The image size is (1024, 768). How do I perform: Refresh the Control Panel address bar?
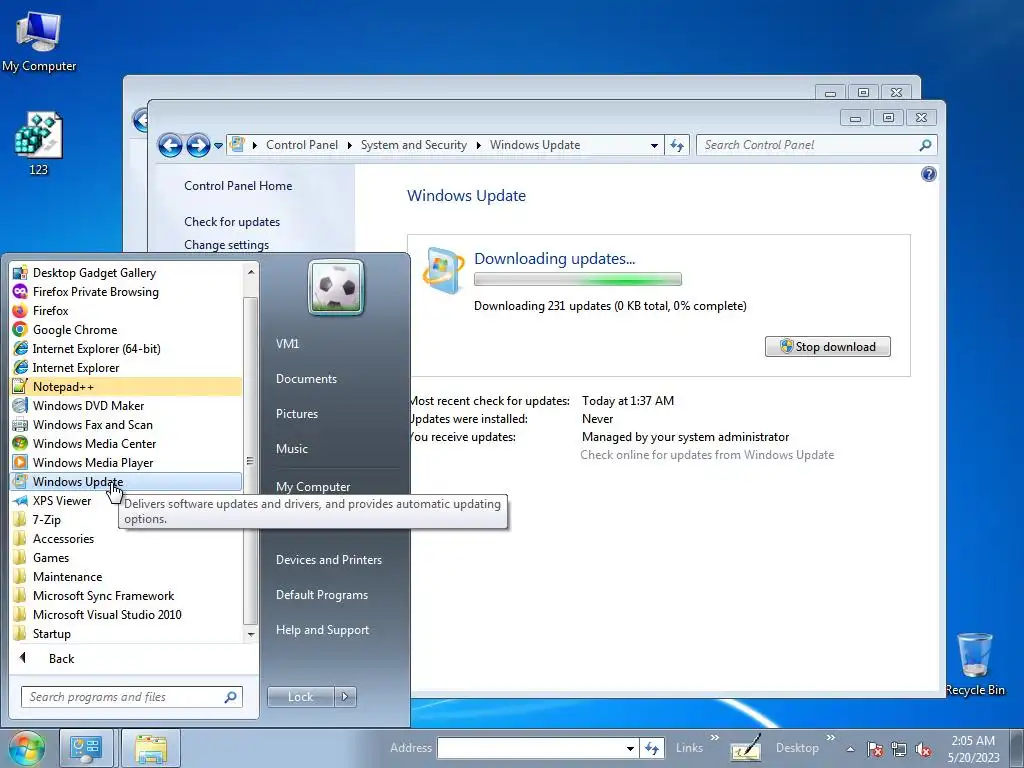(677, 145)
